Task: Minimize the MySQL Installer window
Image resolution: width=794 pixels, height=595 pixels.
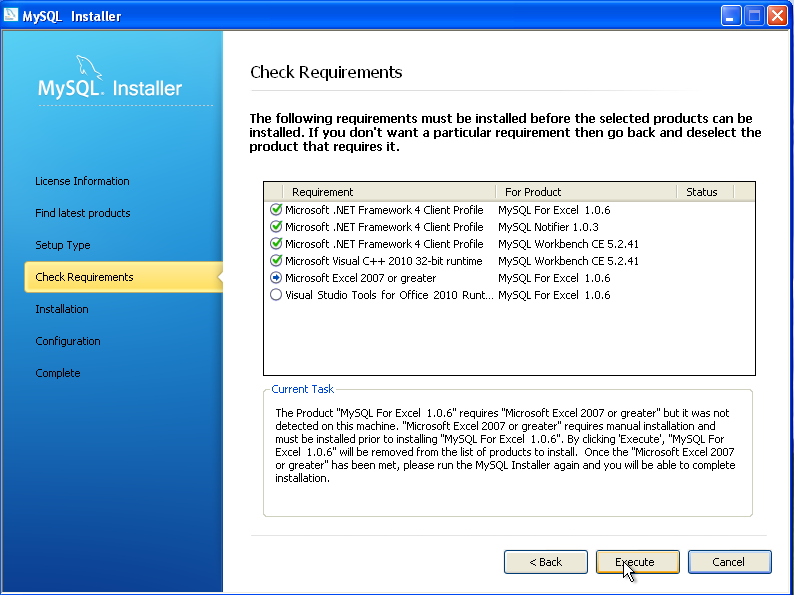Action: pyautogui.click(x=731, y=15)
